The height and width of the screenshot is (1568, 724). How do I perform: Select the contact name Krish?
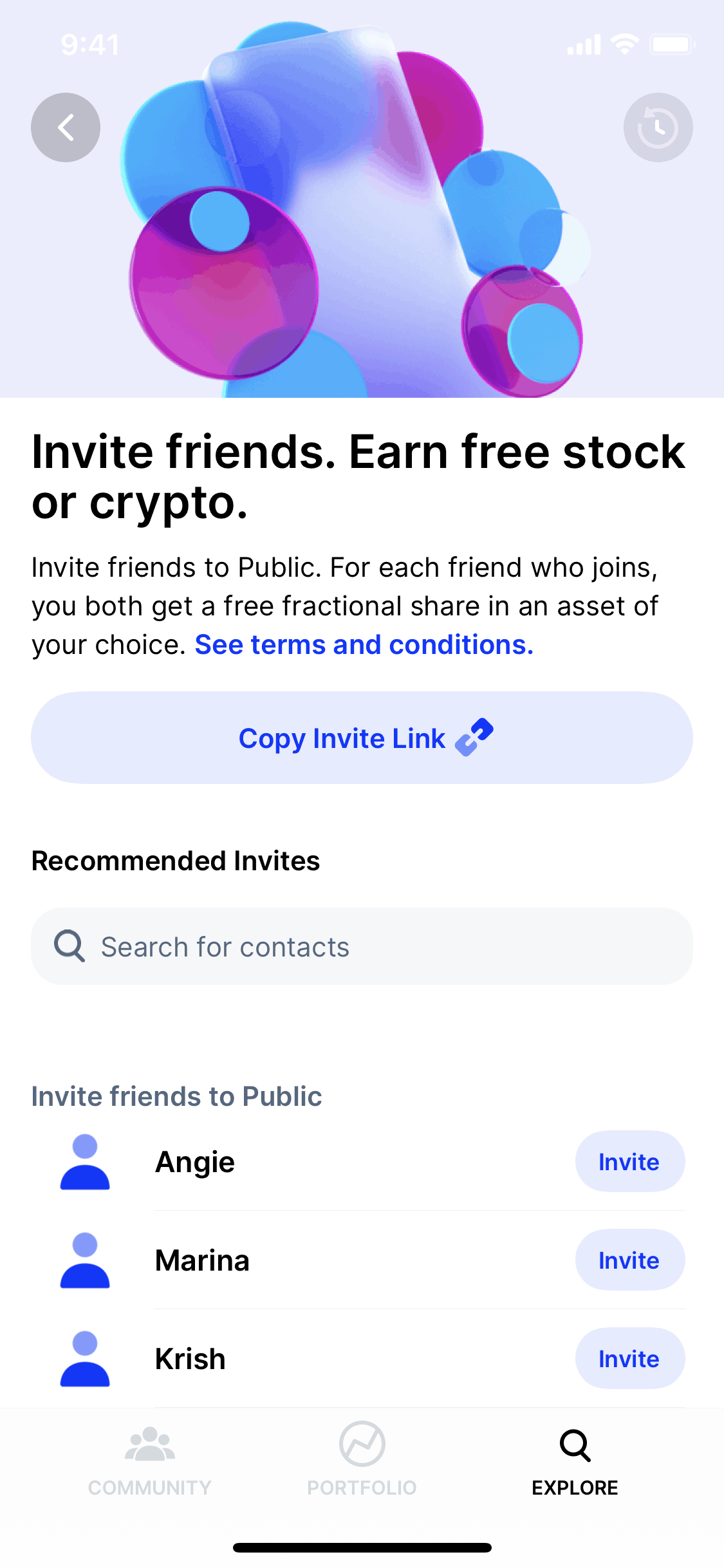pyautogui.click(x=190, y=1359)
